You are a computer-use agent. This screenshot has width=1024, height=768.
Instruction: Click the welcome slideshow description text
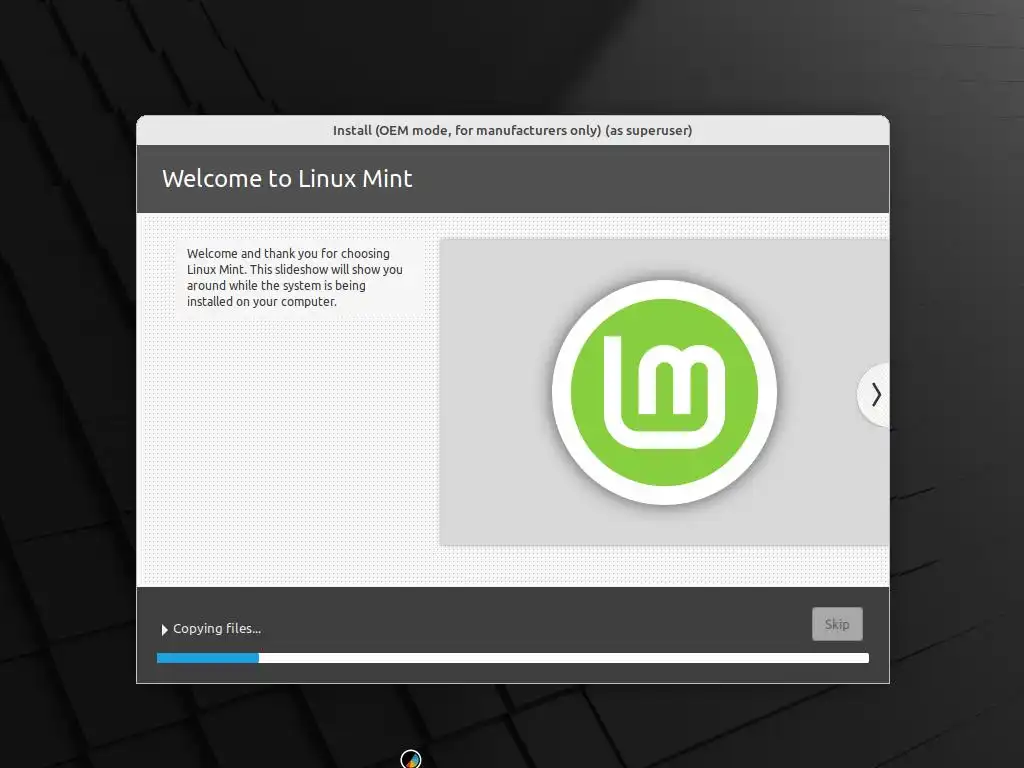click(295, 278)
